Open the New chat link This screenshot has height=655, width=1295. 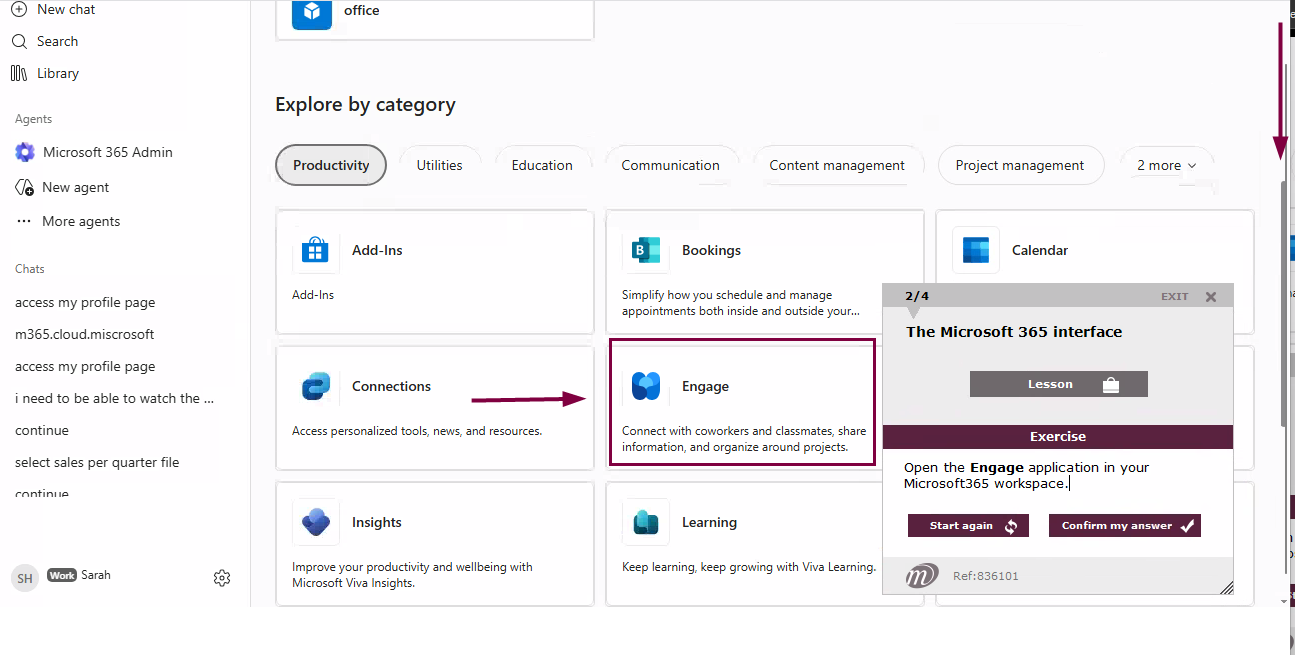(x=66, y=9)
